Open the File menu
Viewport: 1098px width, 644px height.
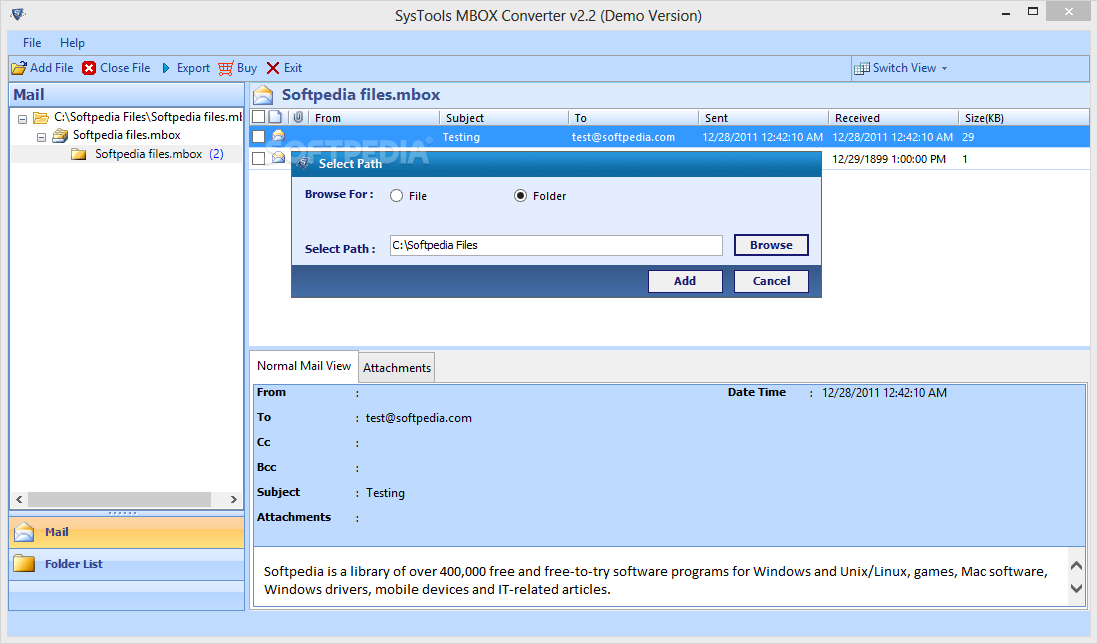32,43
